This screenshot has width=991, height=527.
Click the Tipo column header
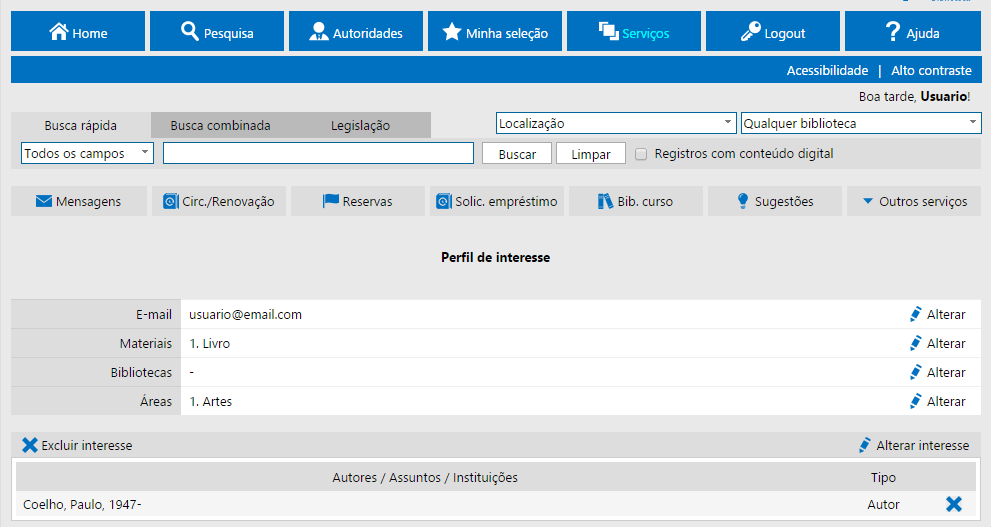tap(883, 478)
